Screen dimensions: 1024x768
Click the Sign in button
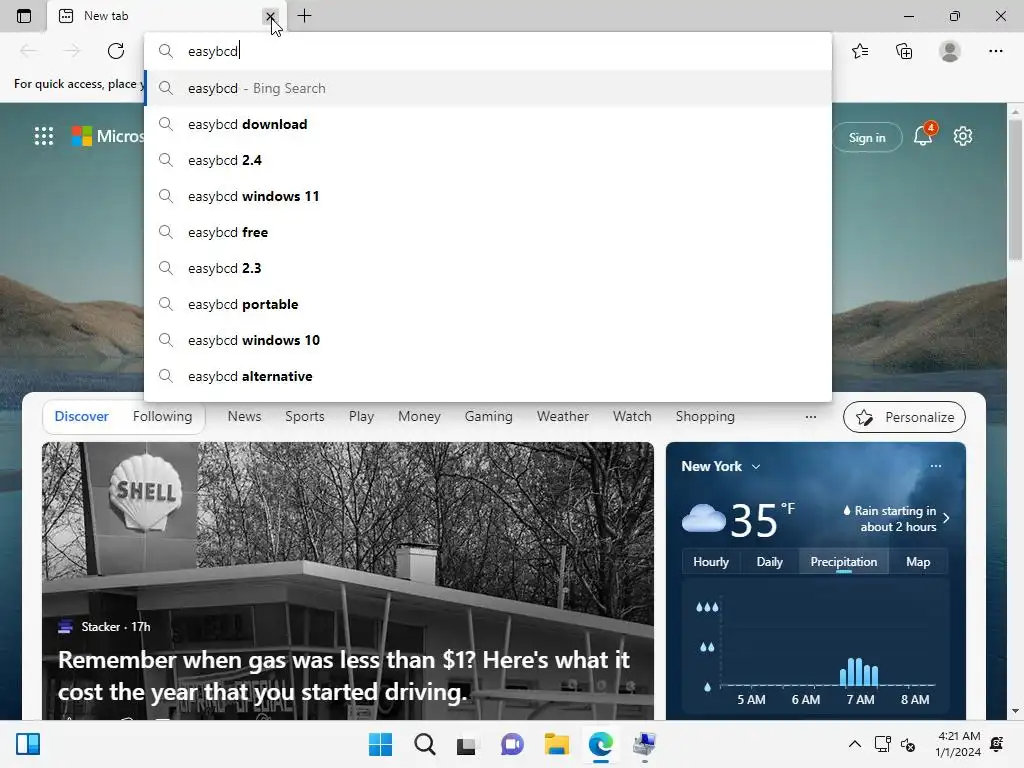867,138
